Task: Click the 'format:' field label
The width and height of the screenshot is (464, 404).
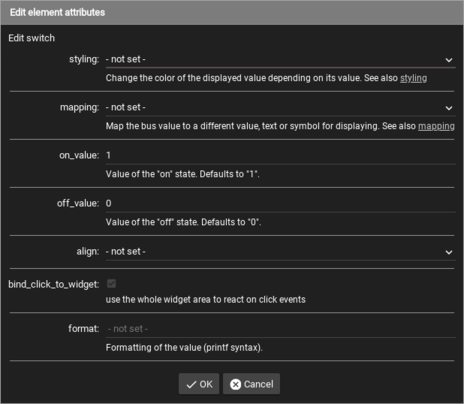Action: click(x=84, y=329)
